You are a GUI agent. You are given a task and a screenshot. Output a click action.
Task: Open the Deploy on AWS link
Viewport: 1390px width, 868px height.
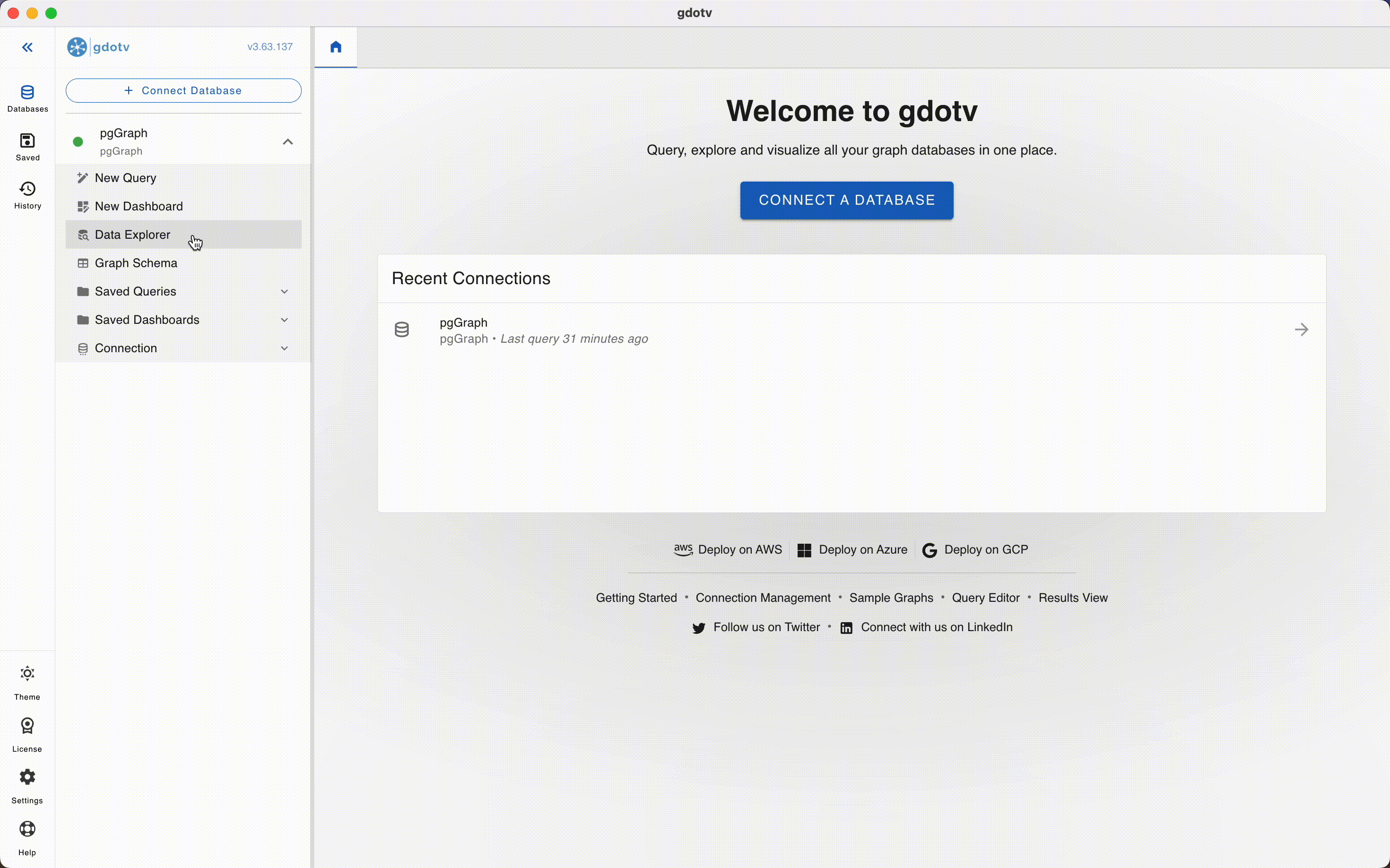pos(728,550)
